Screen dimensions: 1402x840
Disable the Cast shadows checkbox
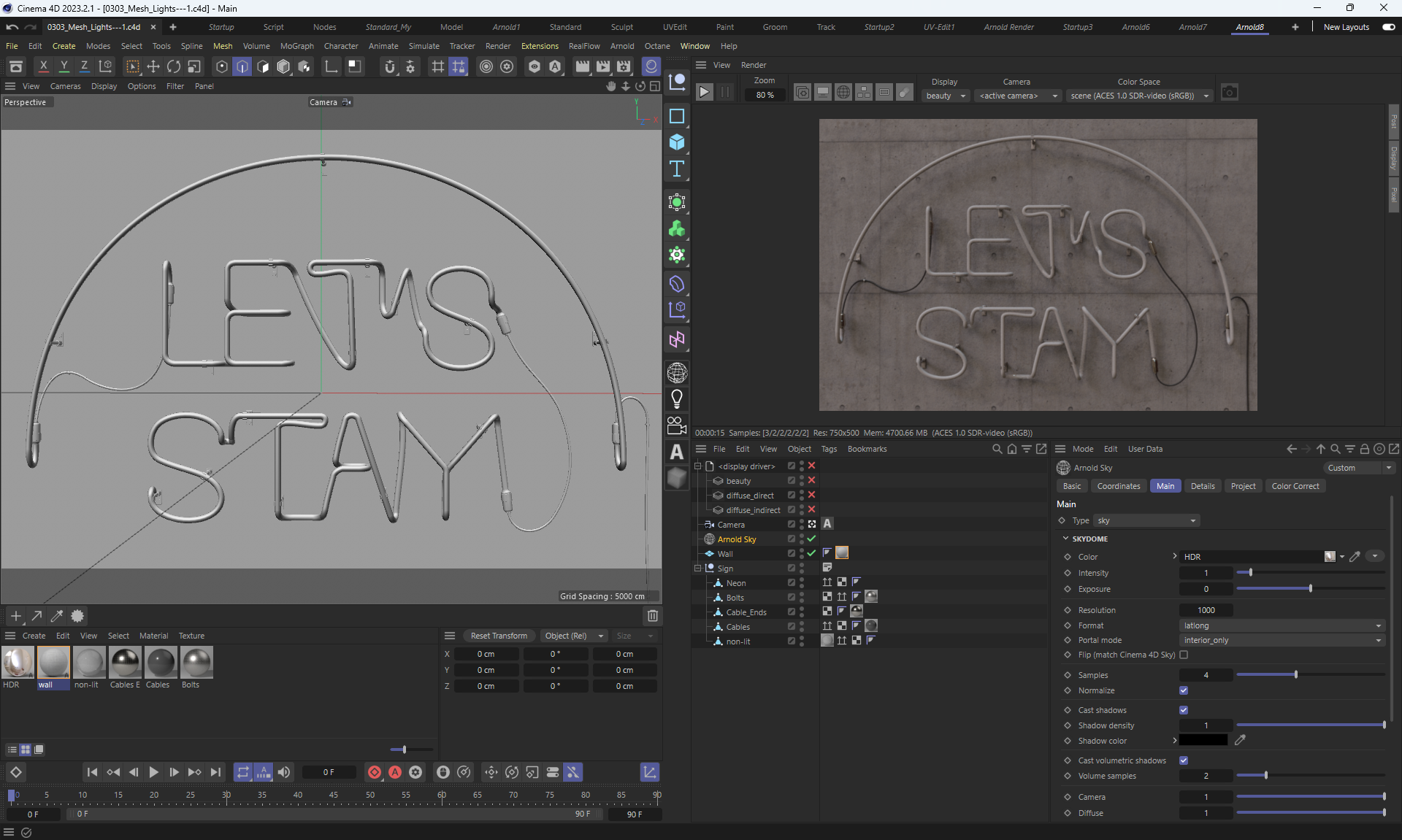tap(1184, 710)
